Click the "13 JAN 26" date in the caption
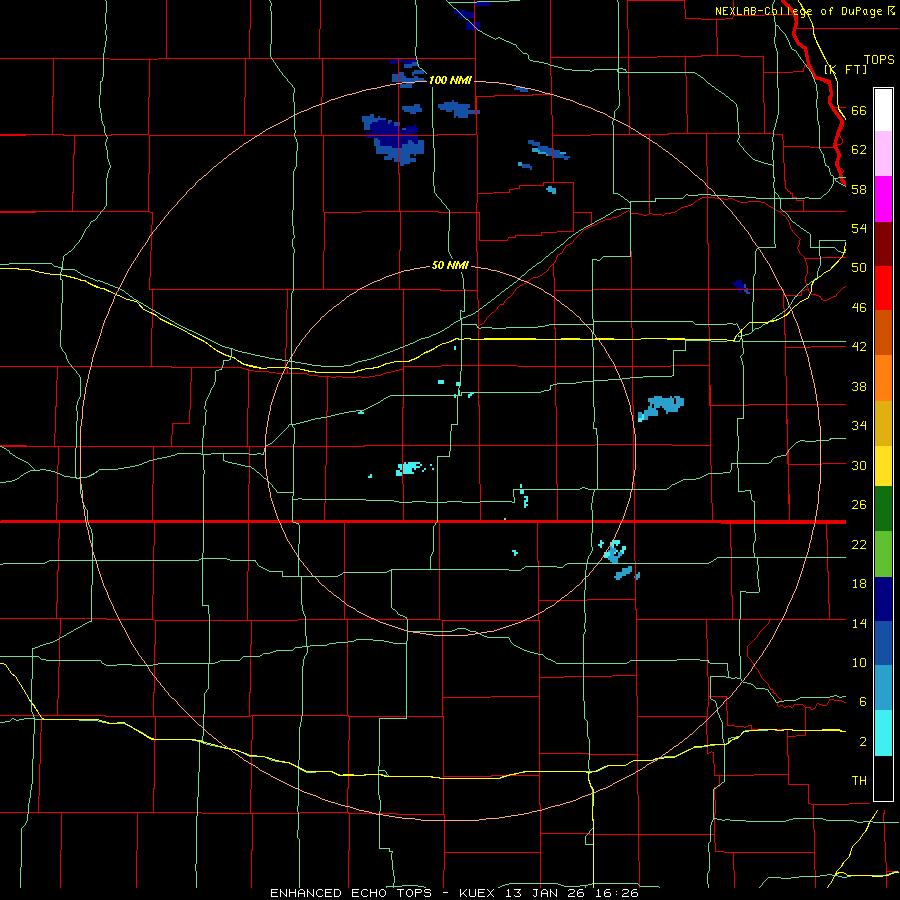 pyautogui.click(x=543, y=893)
